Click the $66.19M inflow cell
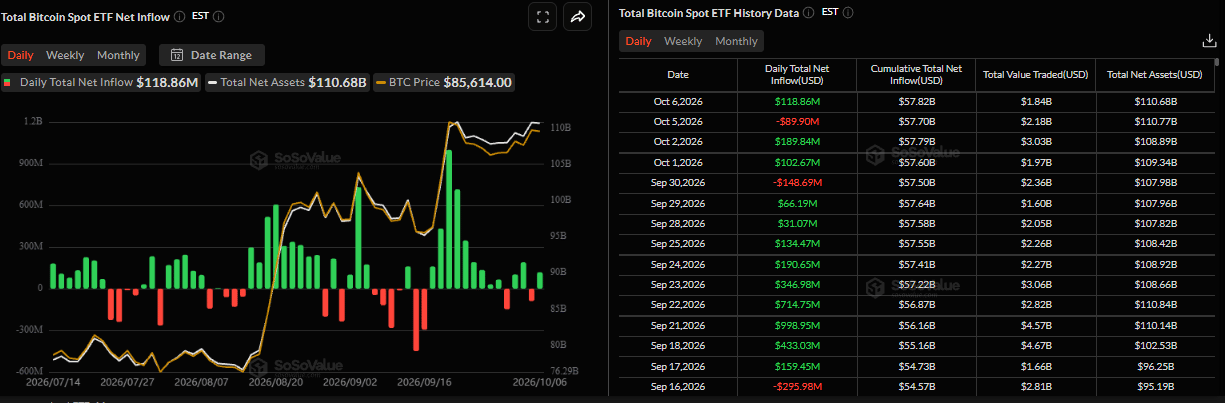Viewport: 1225px width, 403px height. point(797,203)
